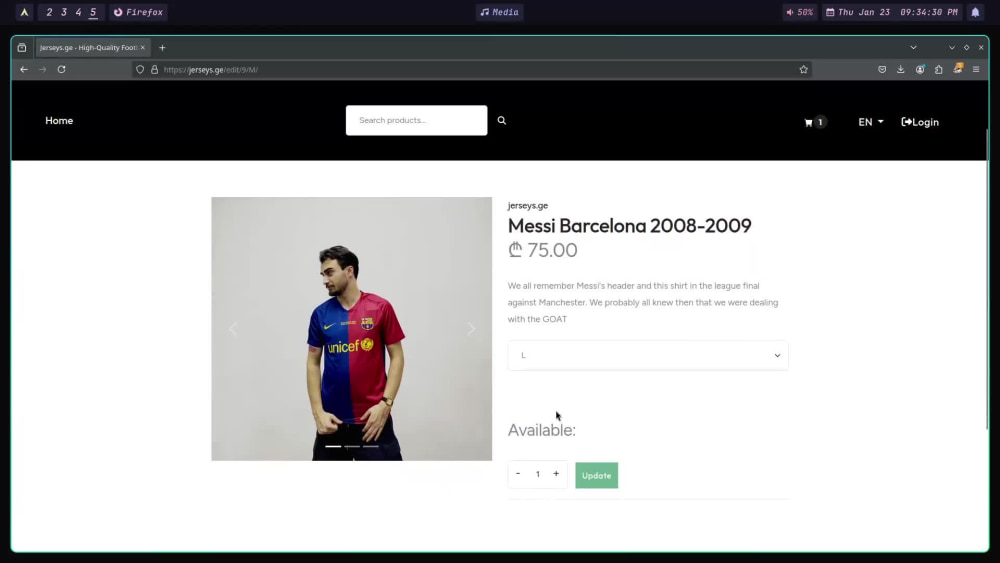
Task: Expand the EN language selector
Action: pyautogui.click(x=871, y=122)
